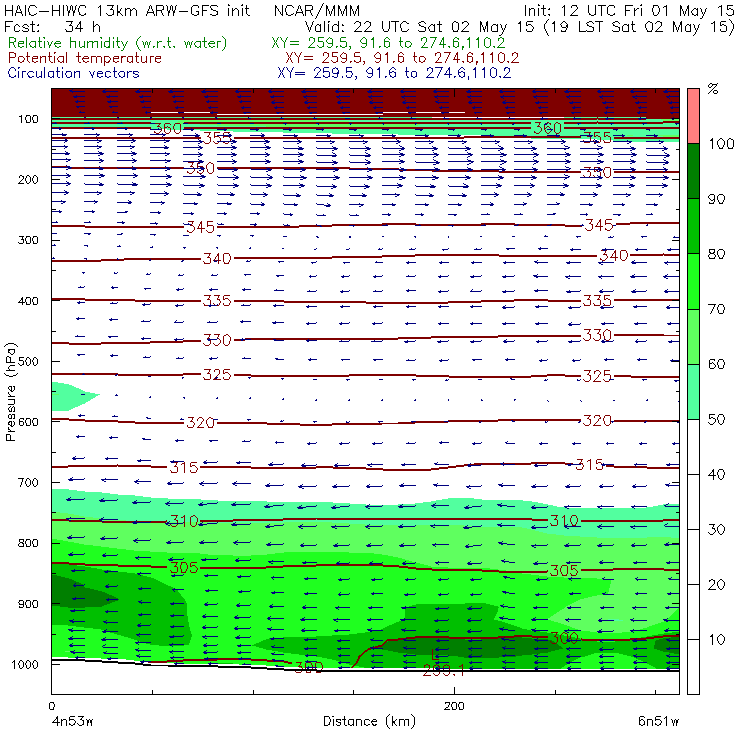Click the '60' colorbar scale label
The height and width of the screenshot is (740, 740).
[x=716, y=364]
